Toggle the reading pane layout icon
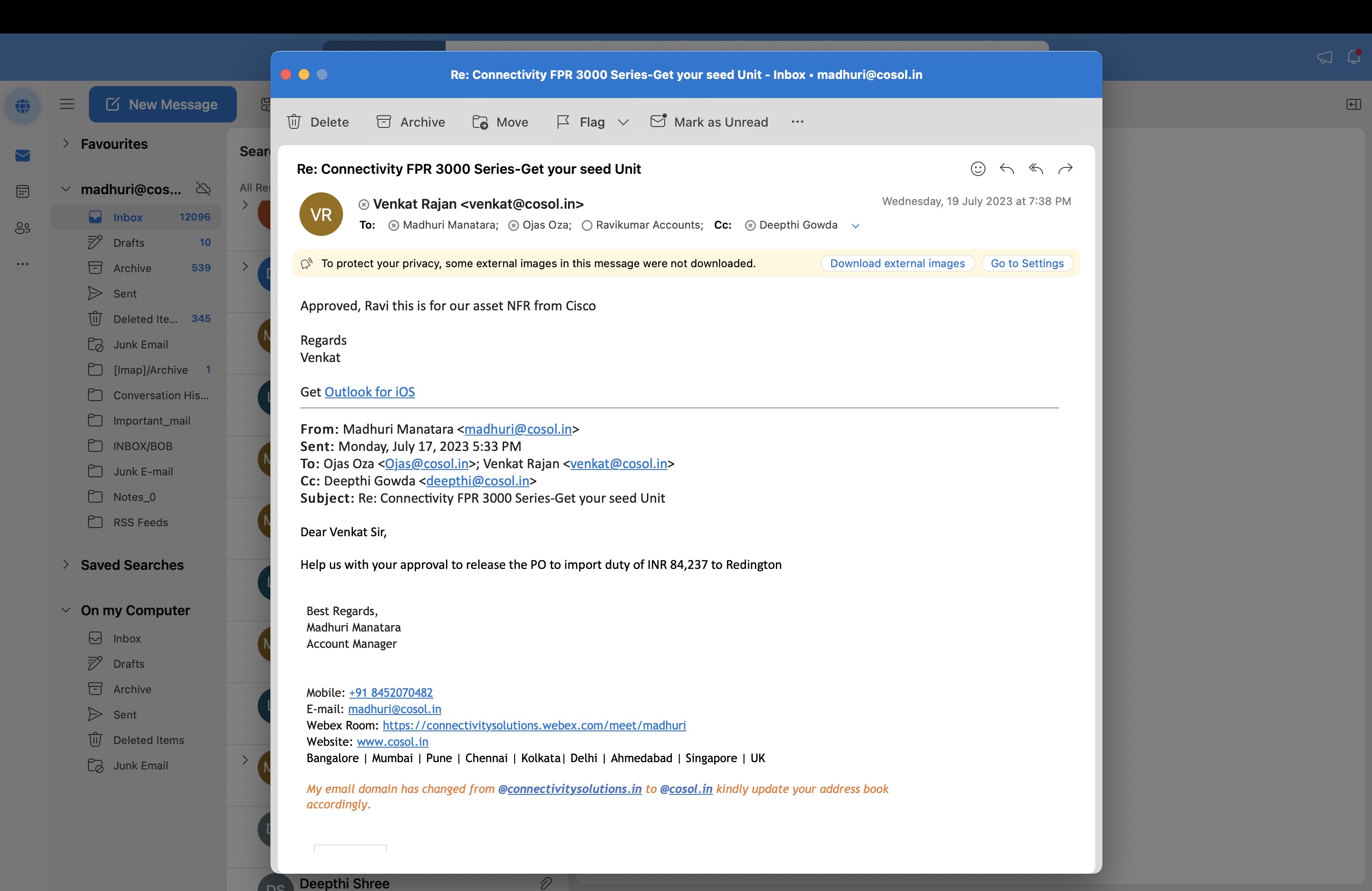The width and height of the screenshot is (1372, 891). tap(1353, 104)
